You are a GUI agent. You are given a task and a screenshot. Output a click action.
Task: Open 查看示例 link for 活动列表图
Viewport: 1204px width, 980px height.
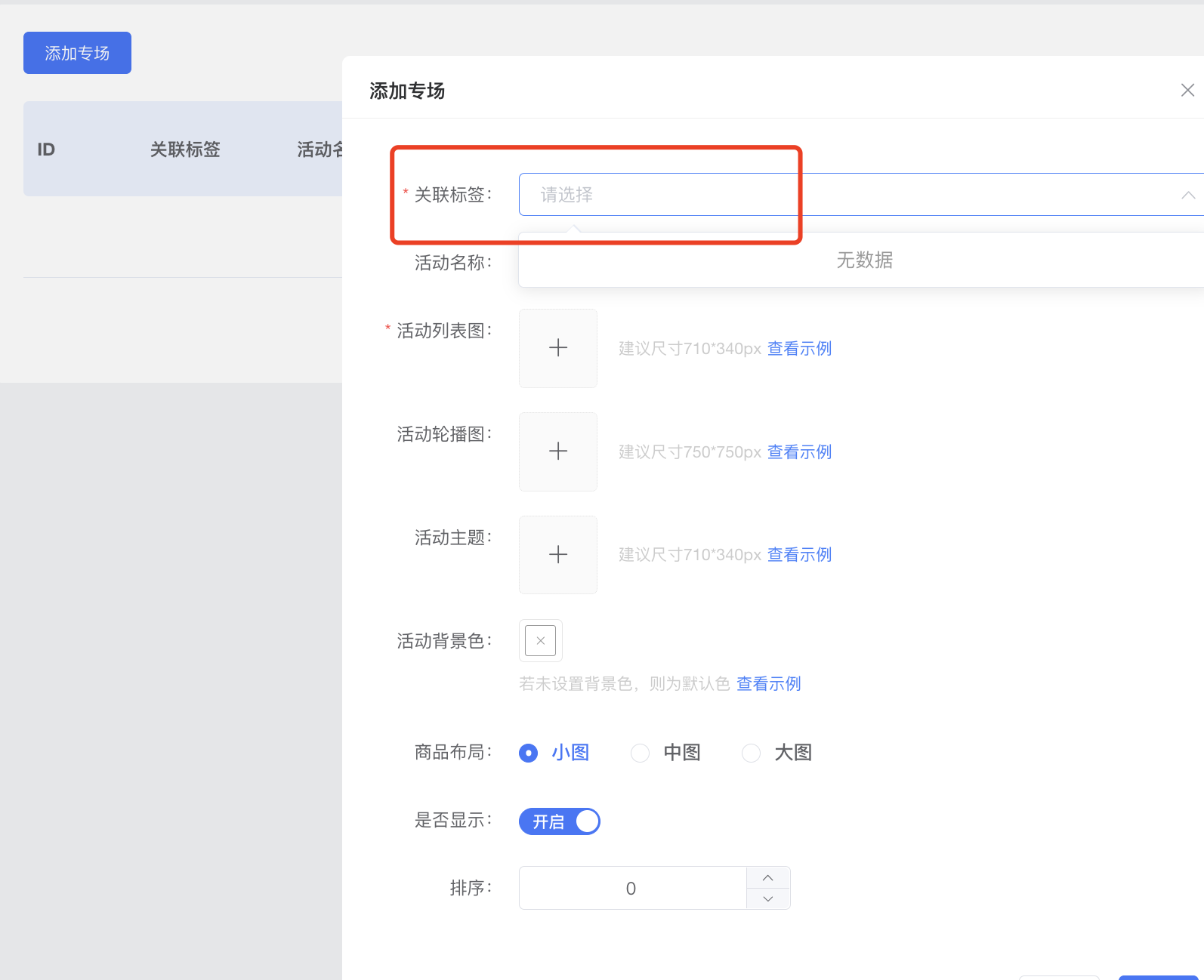tap(799, 348)
